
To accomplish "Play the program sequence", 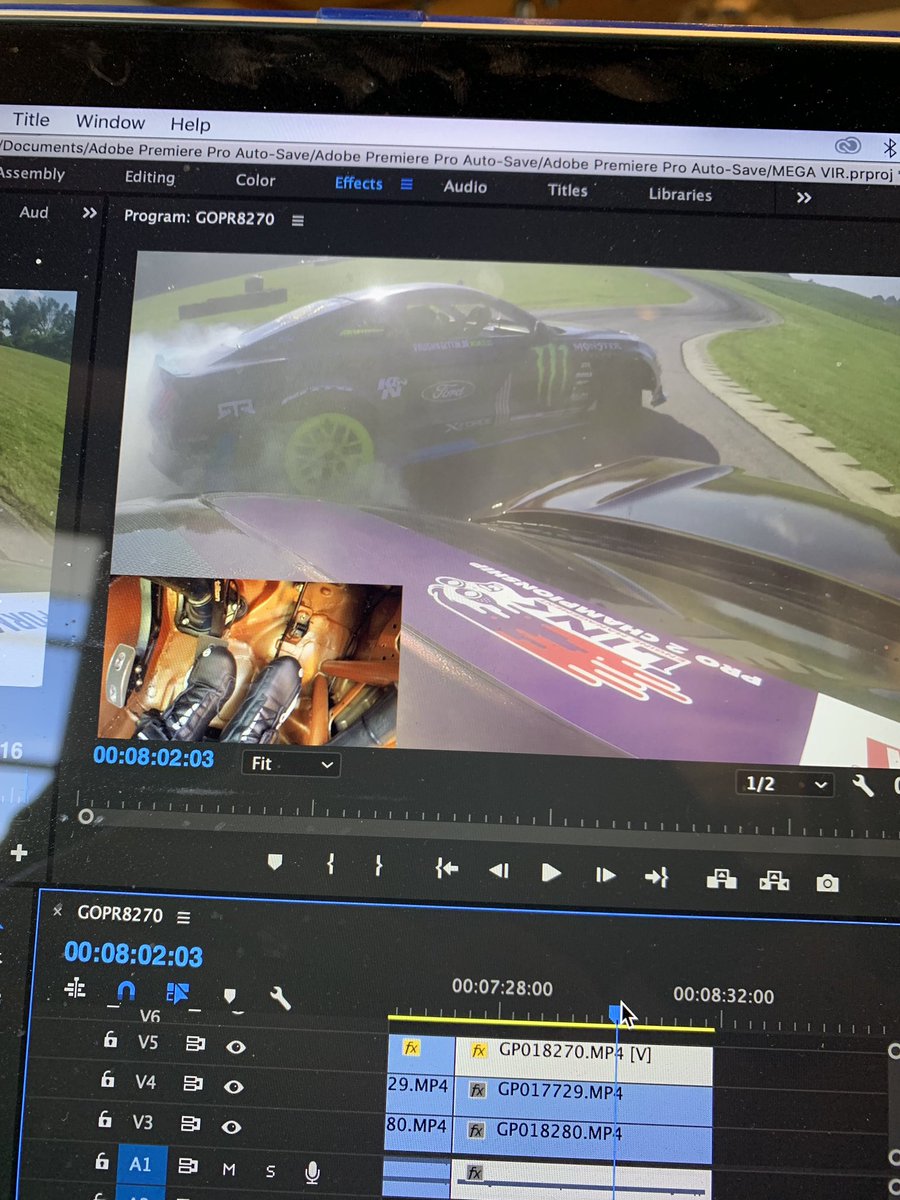I will (x=551, y=872).
